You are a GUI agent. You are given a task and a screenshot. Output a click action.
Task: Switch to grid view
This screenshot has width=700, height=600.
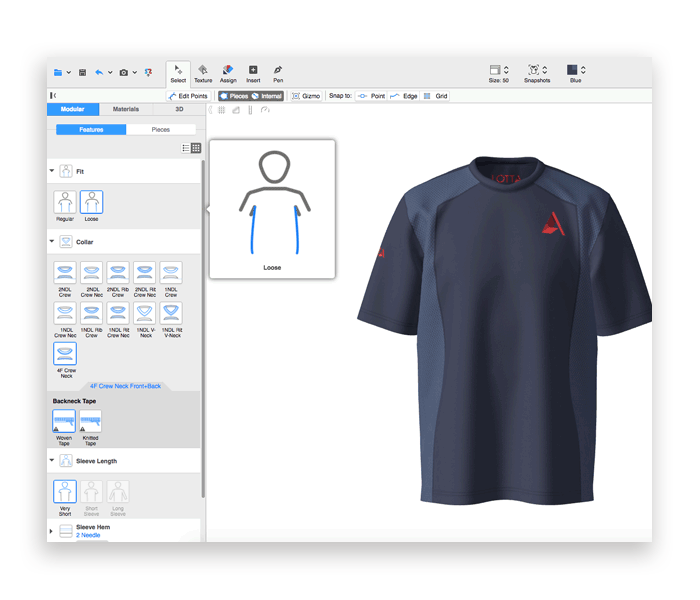coord(196,148)
